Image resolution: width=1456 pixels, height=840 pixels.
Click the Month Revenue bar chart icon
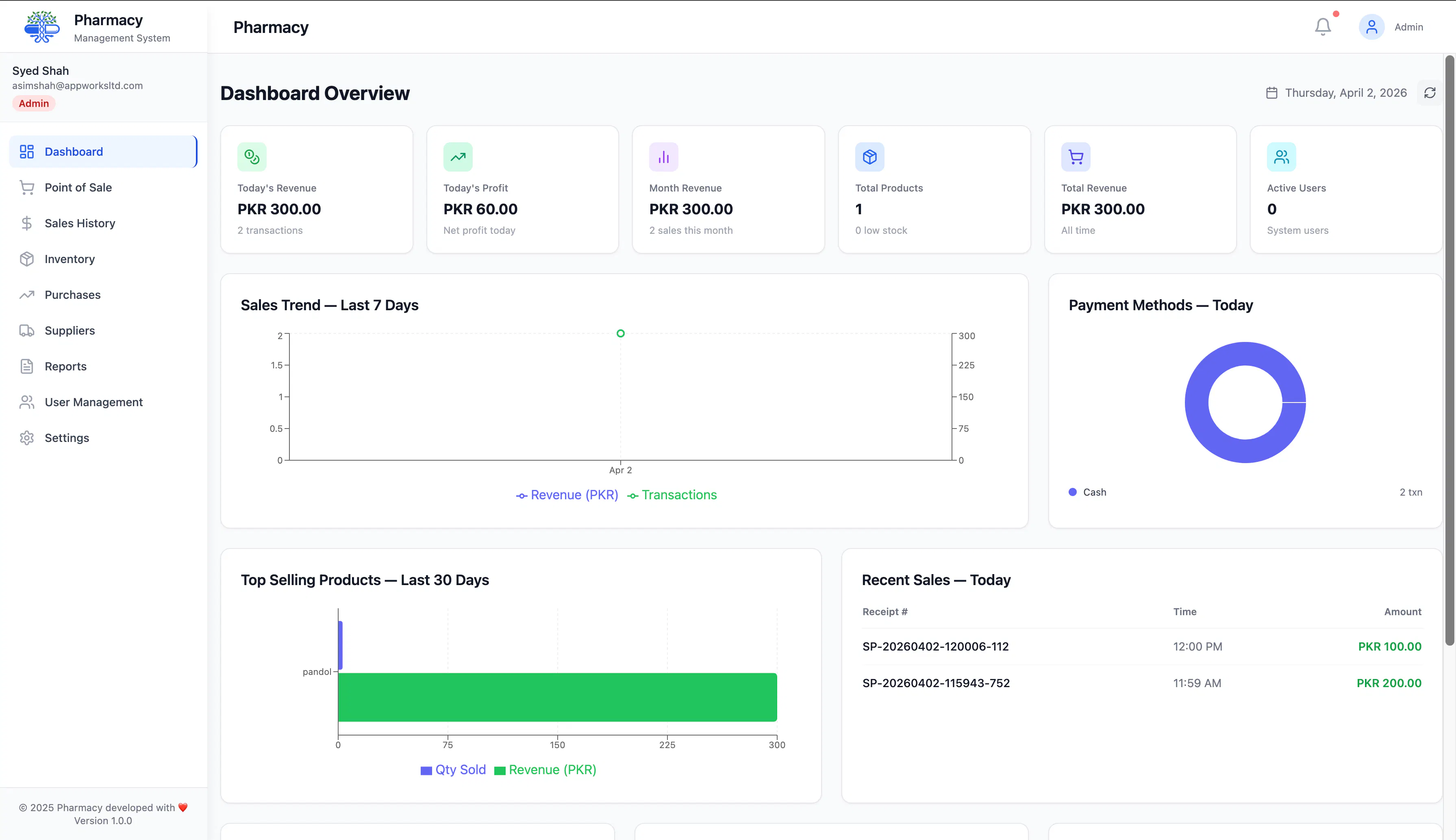[664, 157]
